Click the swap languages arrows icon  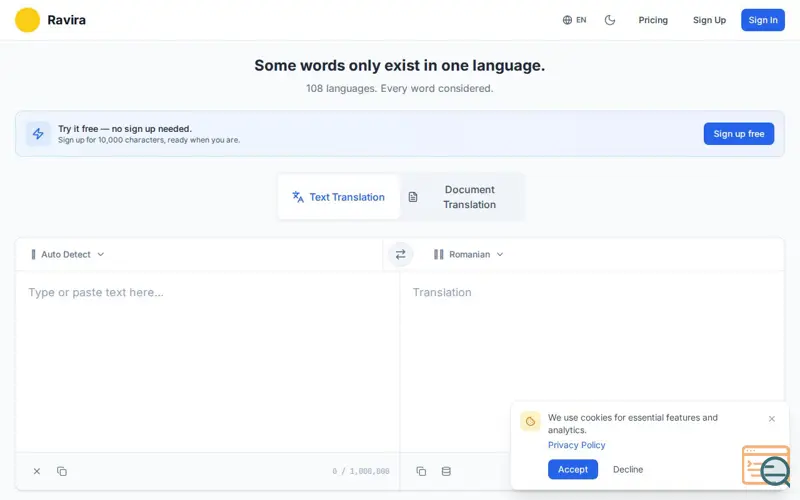[400, 254]
